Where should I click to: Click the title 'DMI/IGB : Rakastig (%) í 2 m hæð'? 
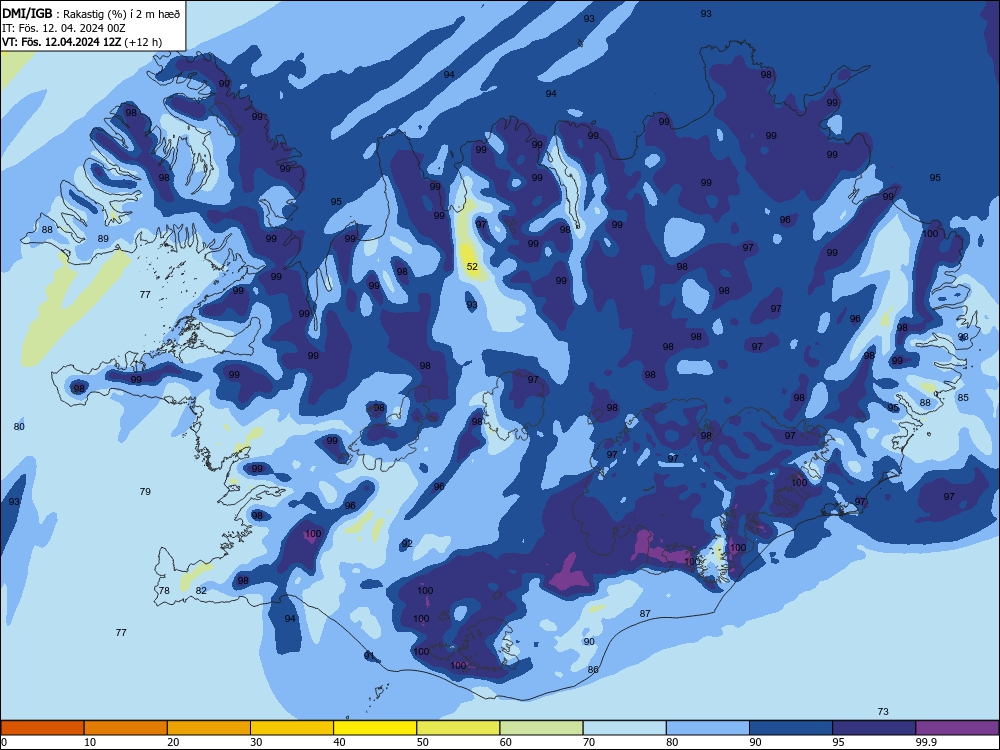pos(93,13)
